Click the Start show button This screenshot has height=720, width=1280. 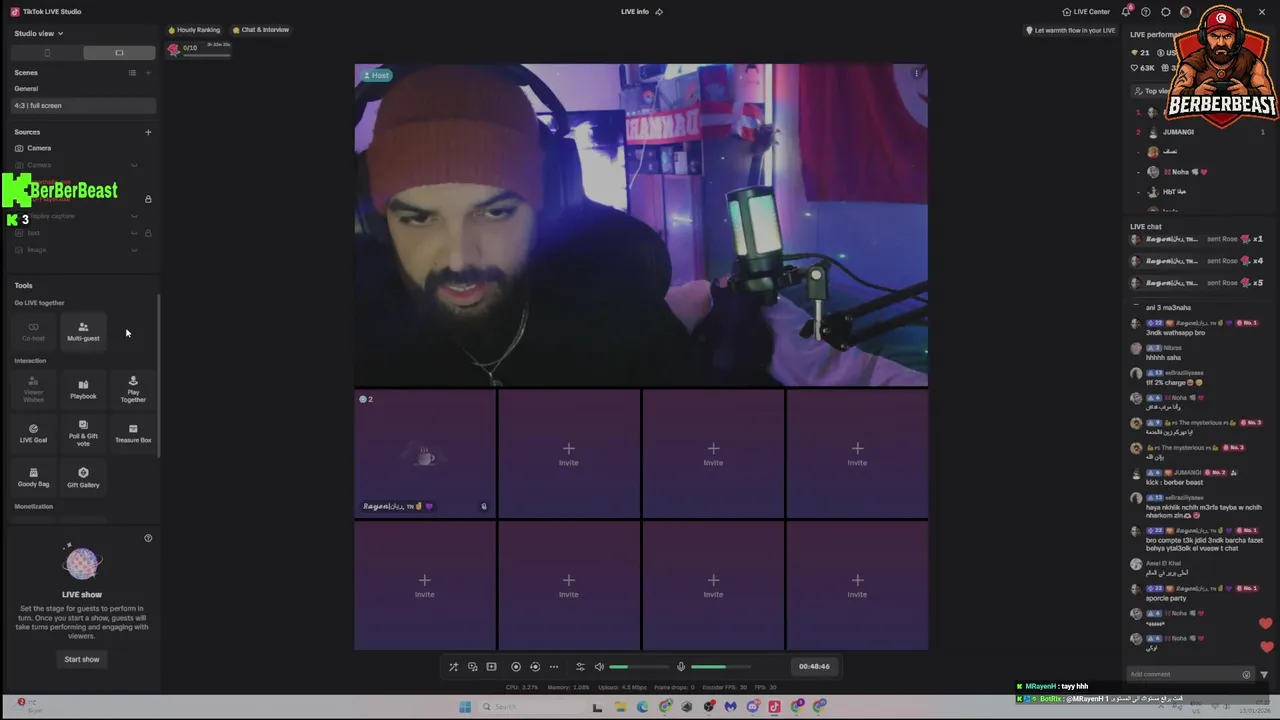coord(82,659)
